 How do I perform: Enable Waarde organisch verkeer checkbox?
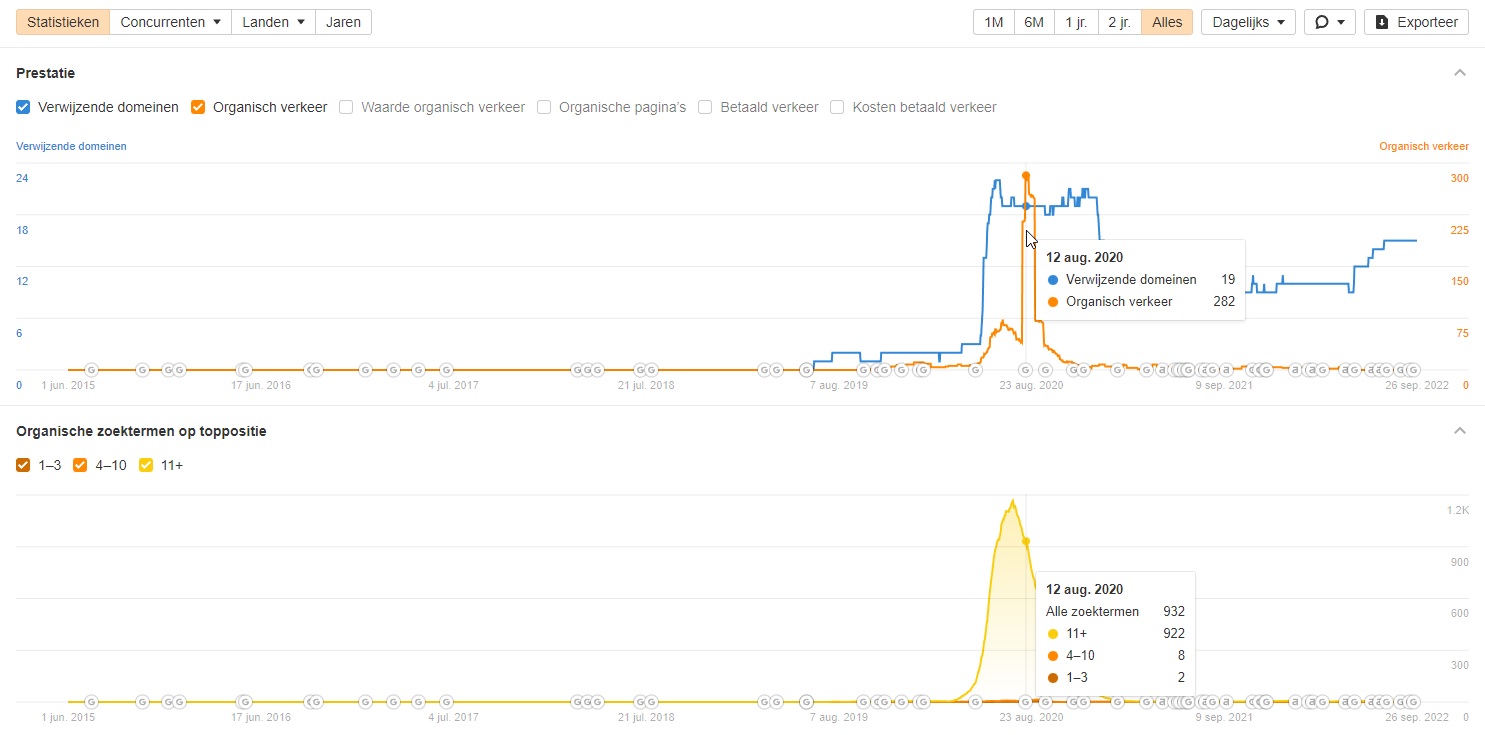tap(346, 107)
